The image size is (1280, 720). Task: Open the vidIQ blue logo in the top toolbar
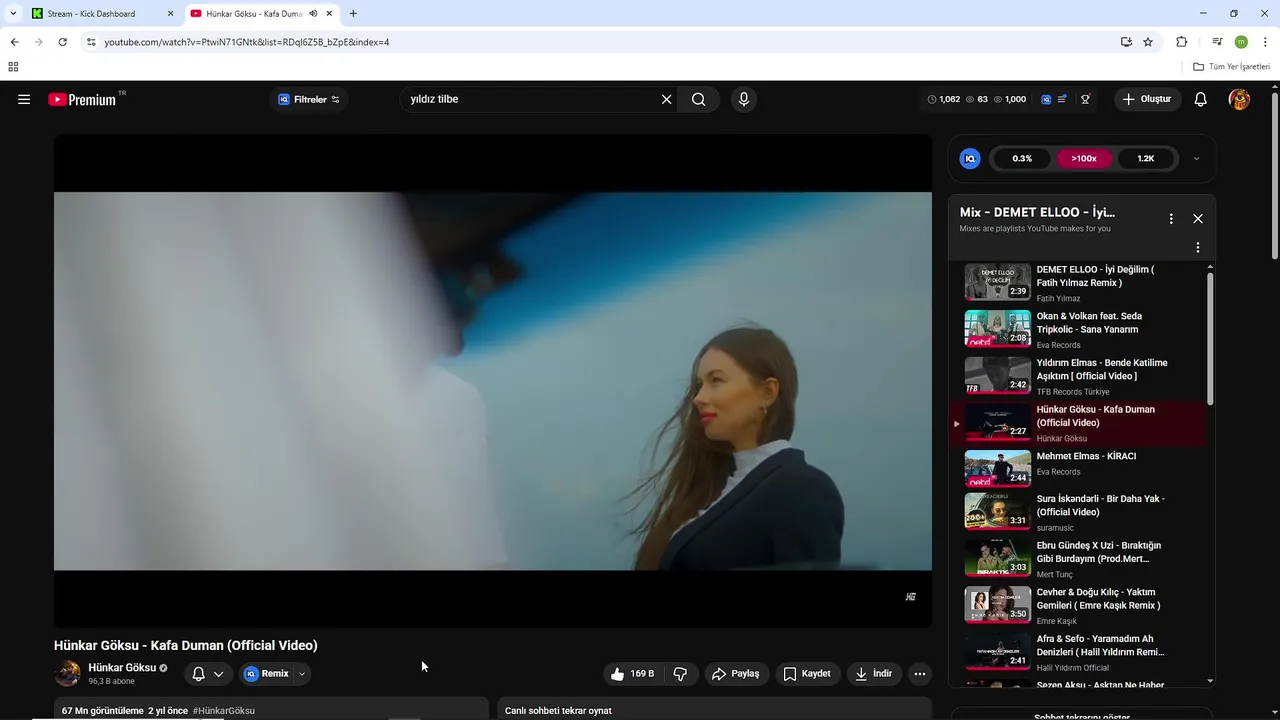click(1046, 99)
